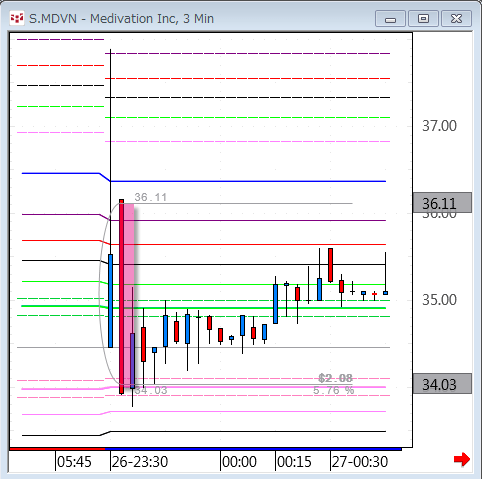
Task: Close the S.MDVN chart window
Action: click(x=456, y=18)
